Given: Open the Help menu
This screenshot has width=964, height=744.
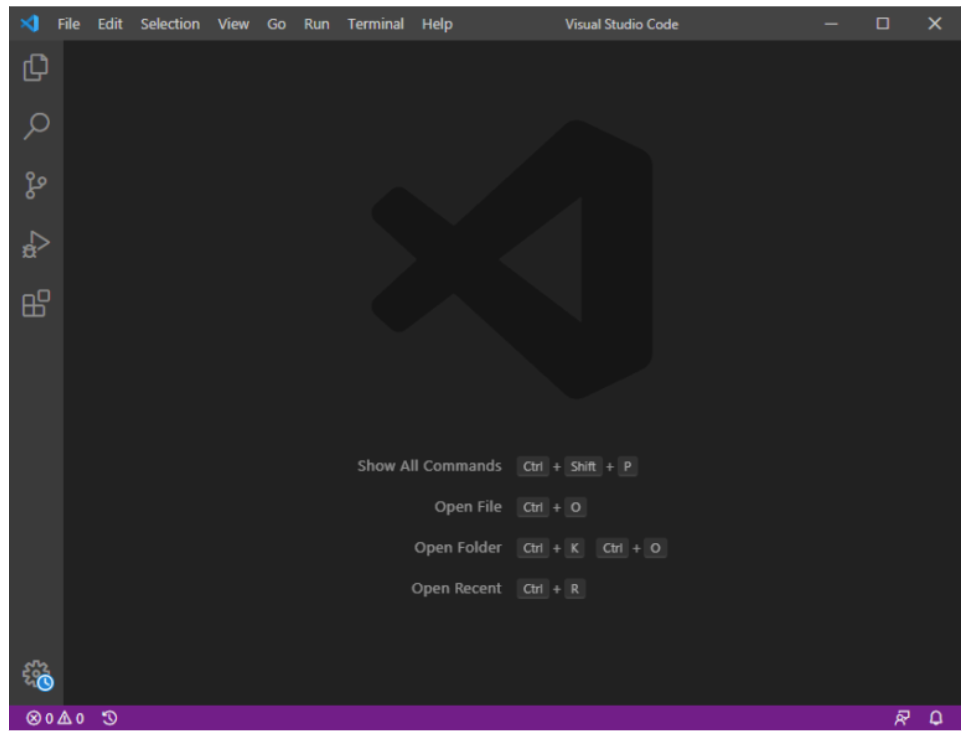Looking at the screenshot, I should pos(437,24).
